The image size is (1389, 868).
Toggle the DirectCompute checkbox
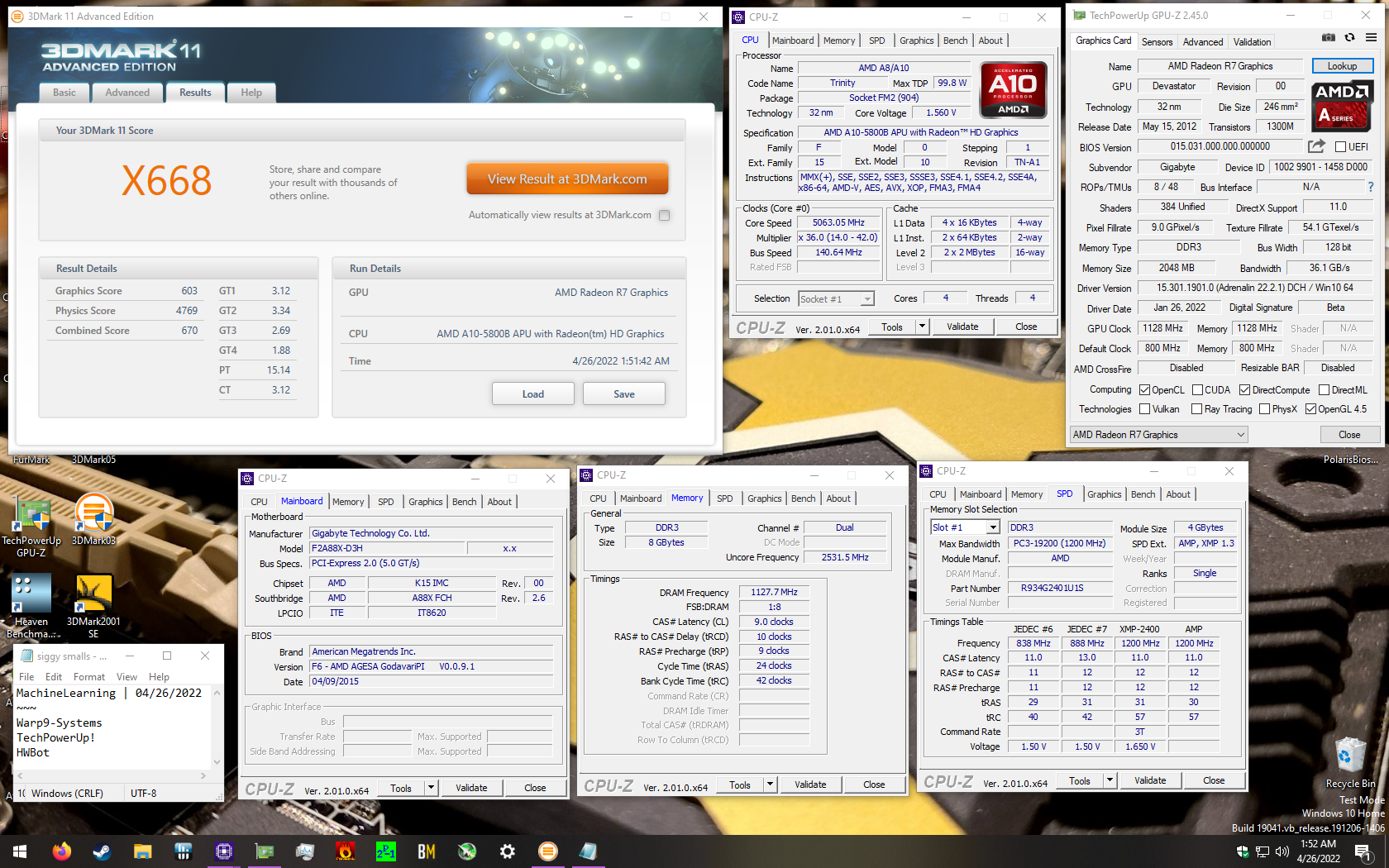(x=1244, y=390)
